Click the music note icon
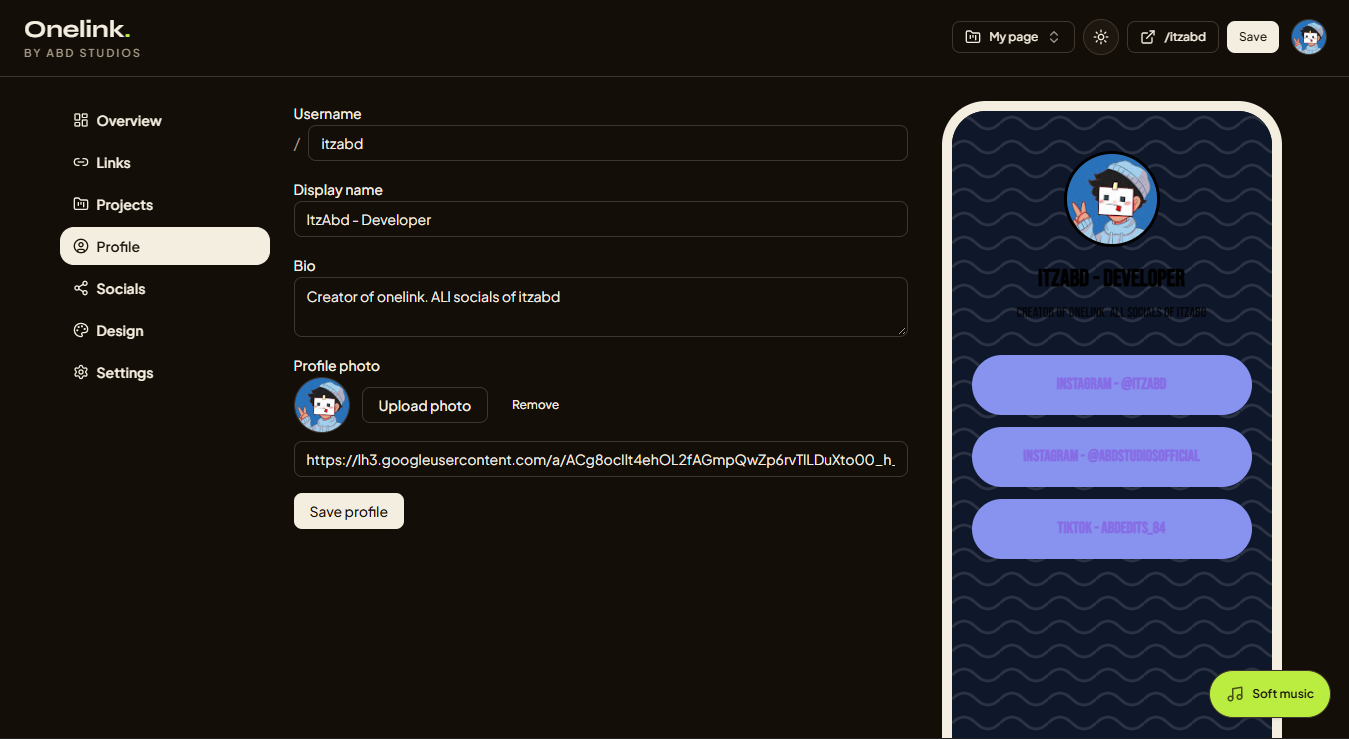The image size is (1349, 739). point(1236,694)
